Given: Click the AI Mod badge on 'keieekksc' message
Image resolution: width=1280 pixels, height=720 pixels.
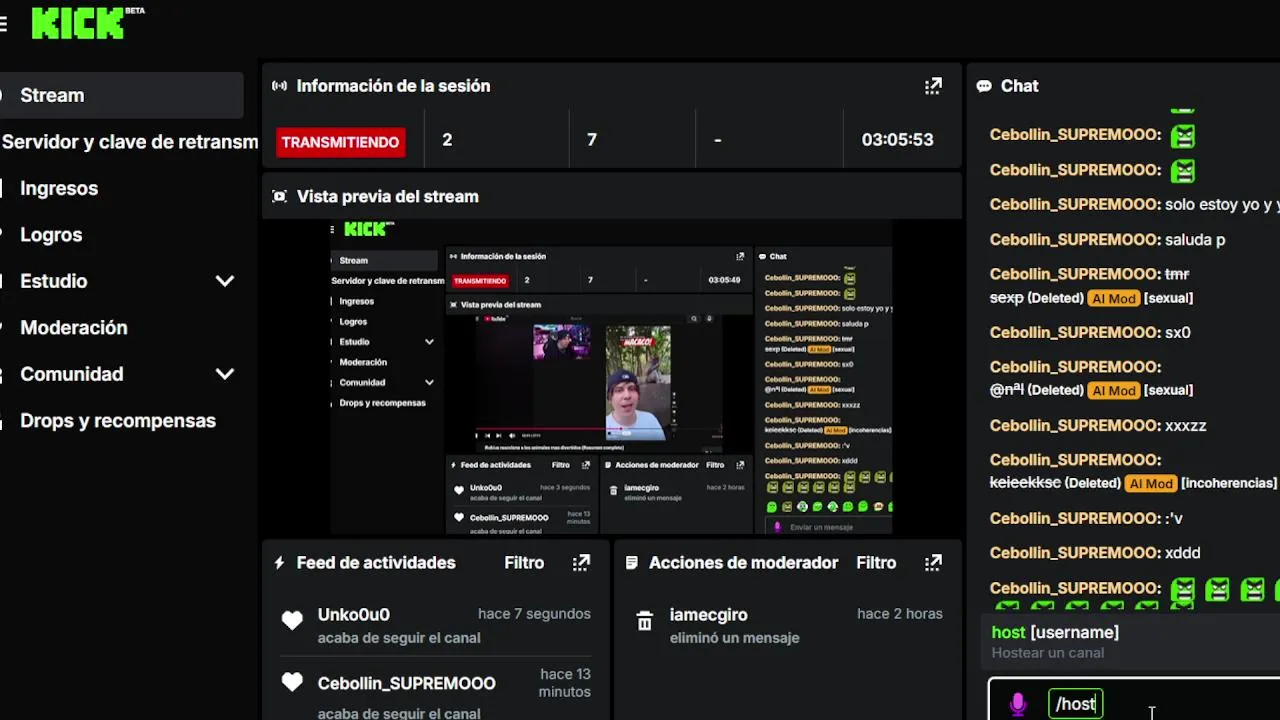Looking at the screenshot, I should tap(1151, 483).
